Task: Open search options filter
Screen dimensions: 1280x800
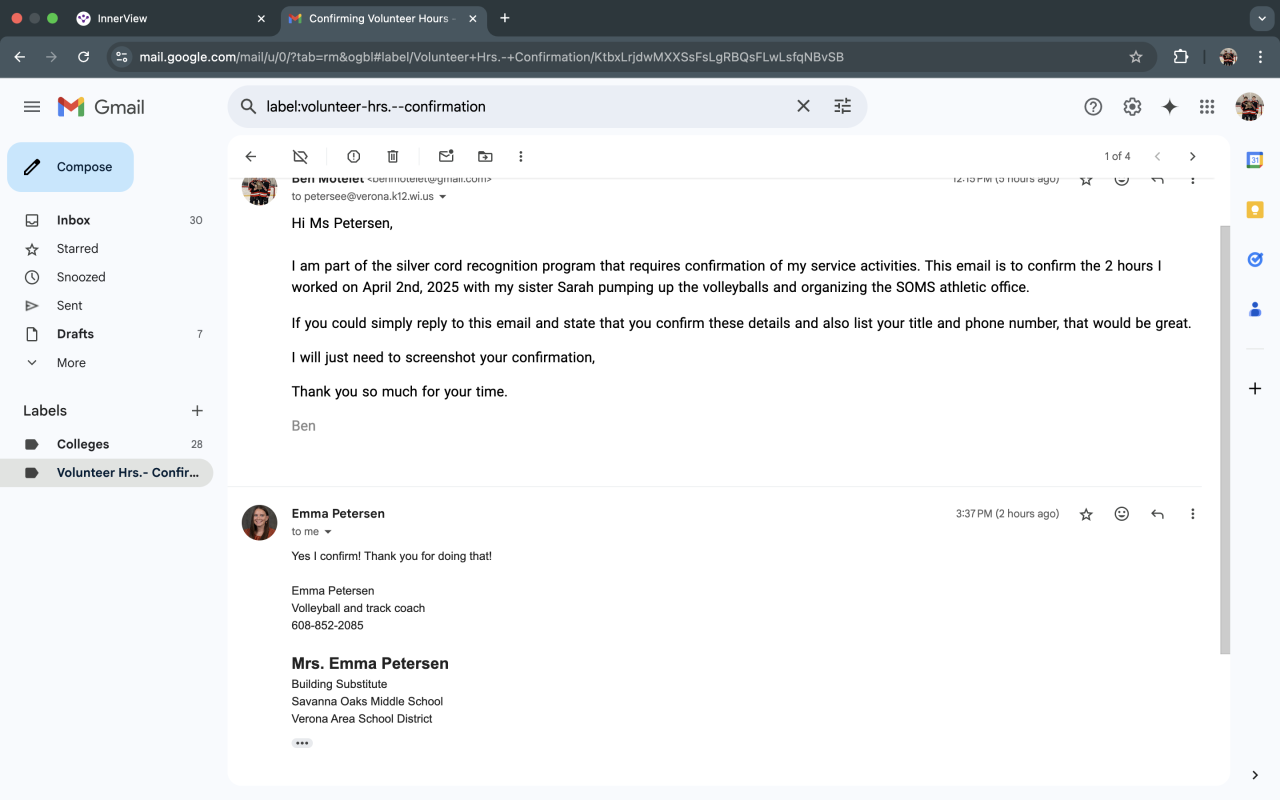Action: click(842, 106)
